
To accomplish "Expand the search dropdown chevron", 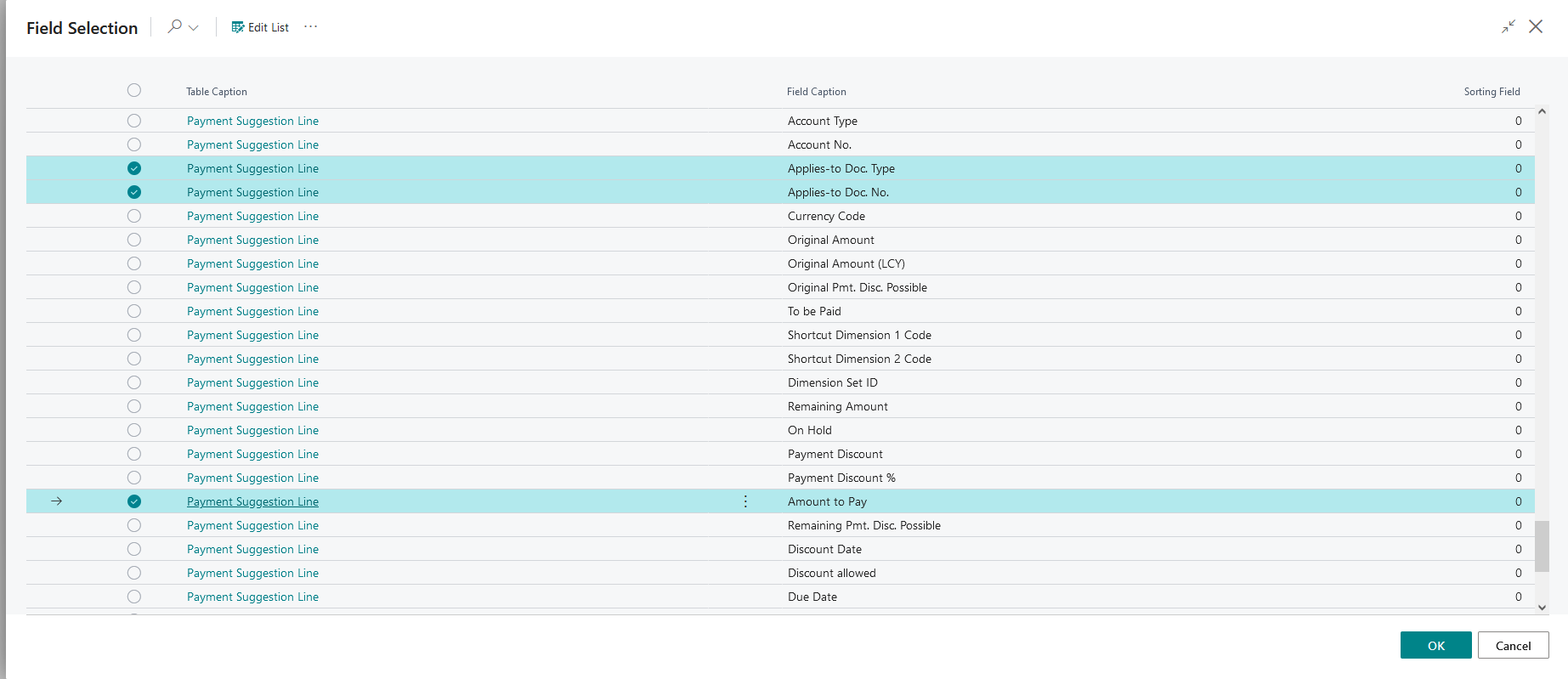I will coord(194,27).
